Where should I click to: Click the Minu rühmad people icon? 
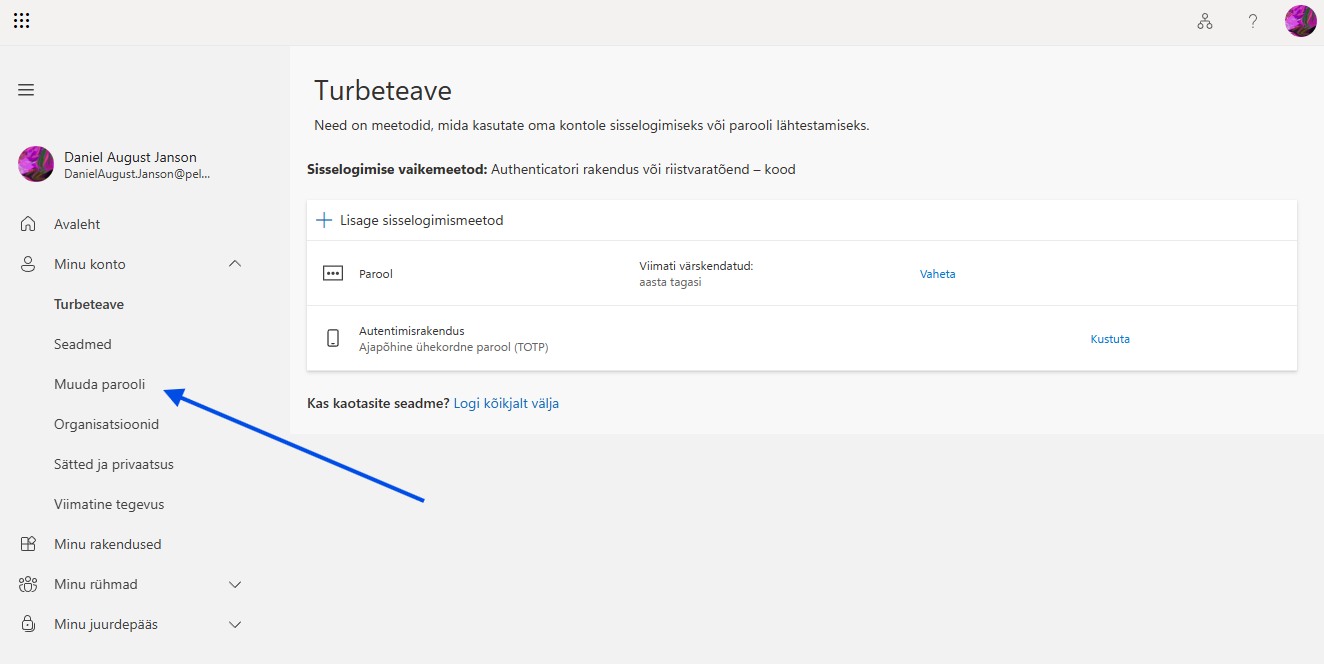(28, 584)
